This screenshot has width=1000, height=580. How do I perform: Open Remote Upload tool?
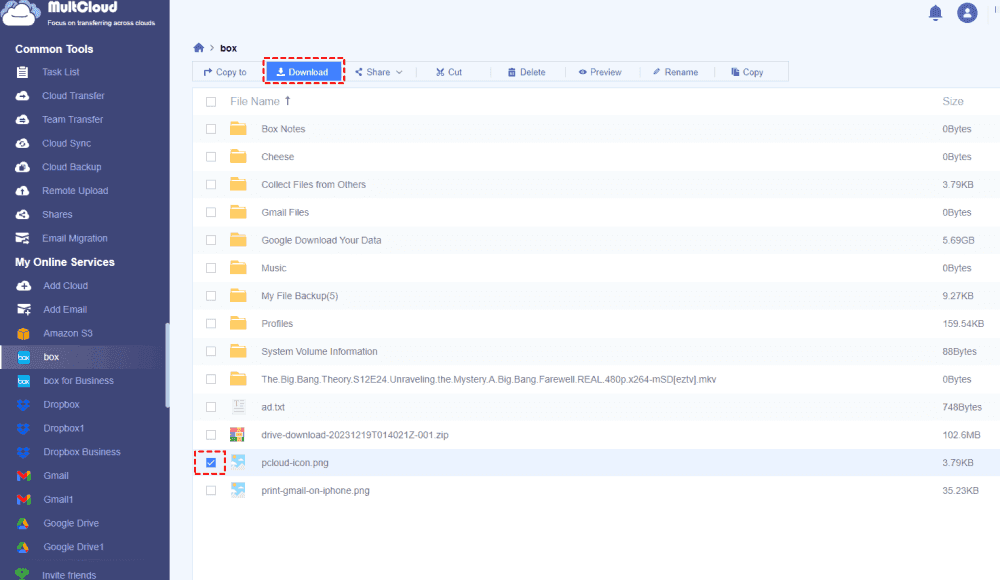pos(75,191)
